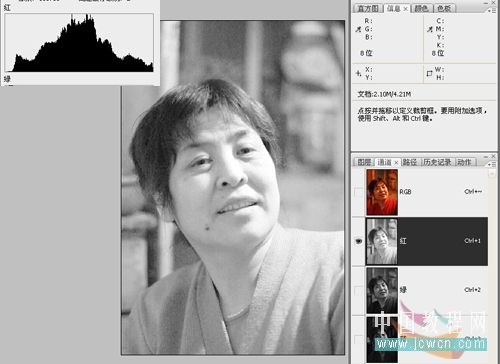Screen dimensions: 500x364
Task: Close the 信息 tab with its x
Action: tap(406, 9)
